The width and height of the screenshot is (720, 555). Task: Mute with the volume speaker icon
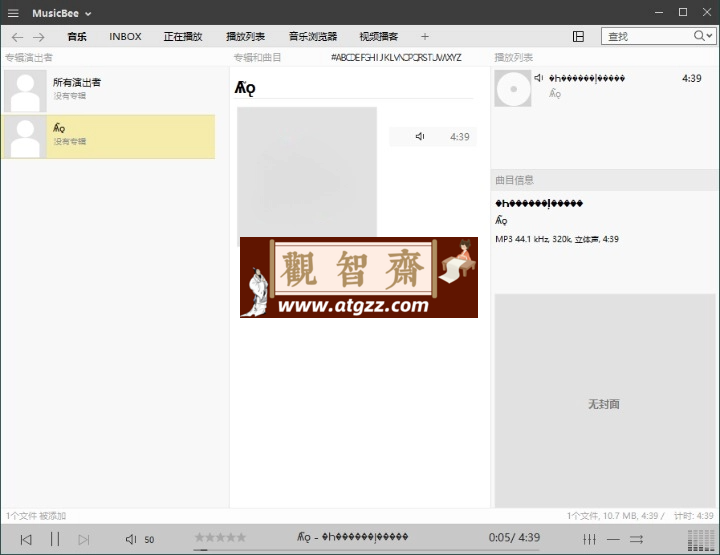click(x=131, y=539)
